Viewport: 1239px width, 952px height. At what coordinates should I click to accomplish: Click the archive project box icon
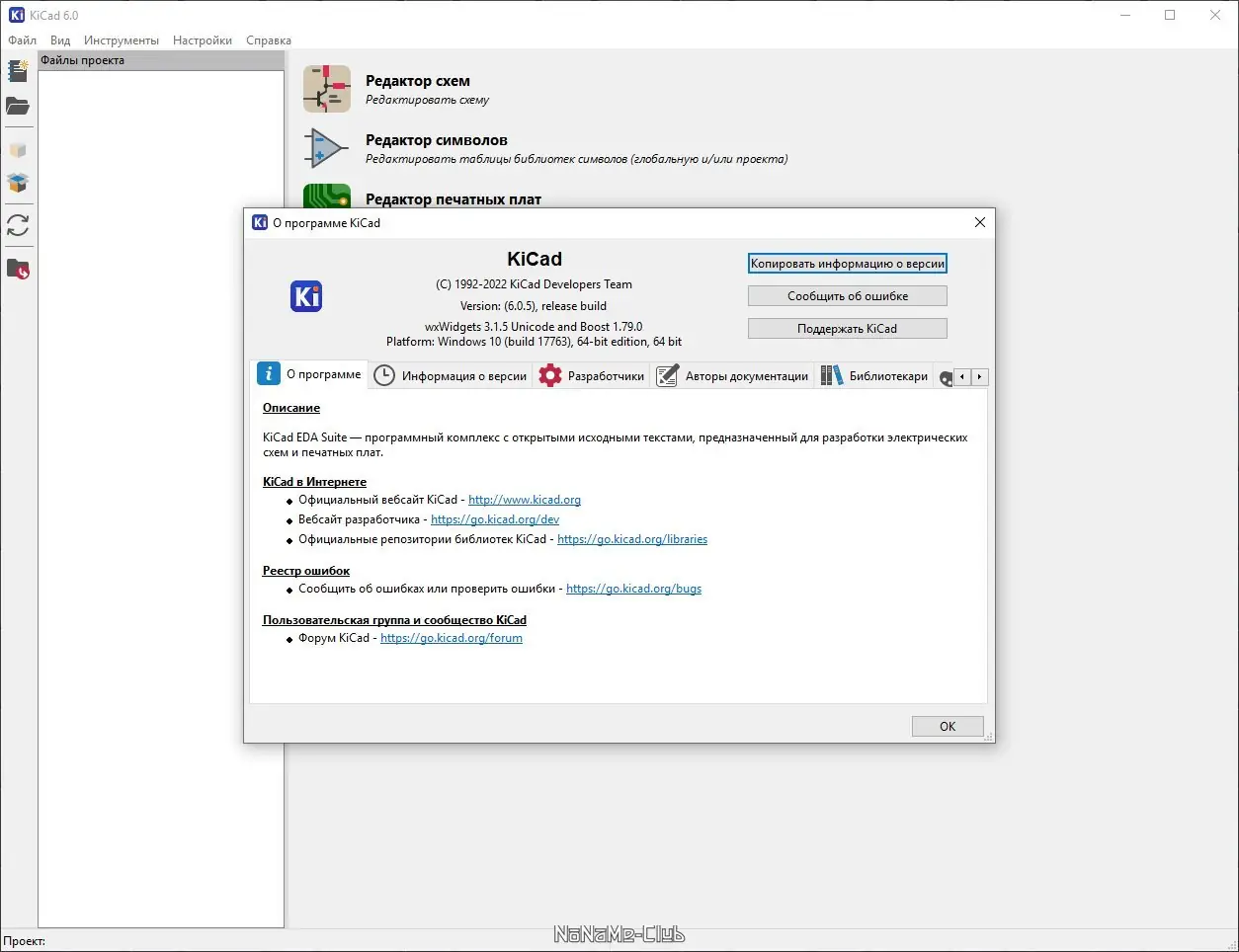[x=18, y=150]
